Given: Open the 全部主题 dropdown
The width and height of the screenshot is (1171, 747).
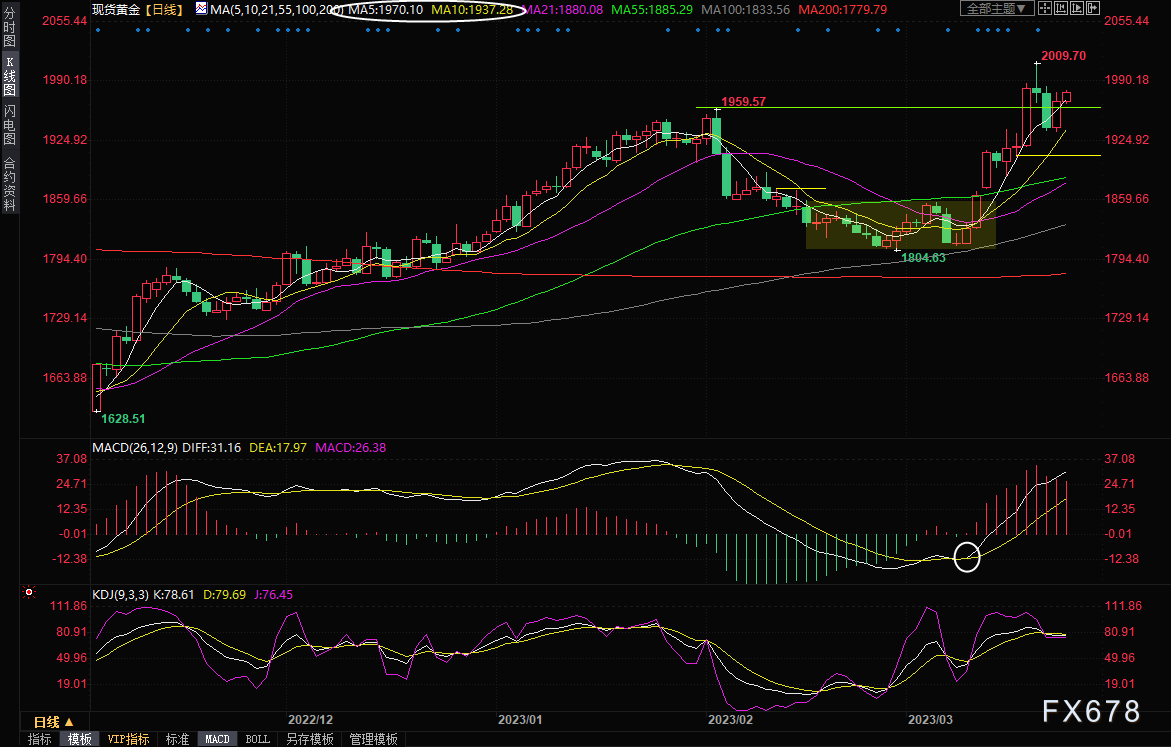Looking at the screenshot, I should (997, 8).
